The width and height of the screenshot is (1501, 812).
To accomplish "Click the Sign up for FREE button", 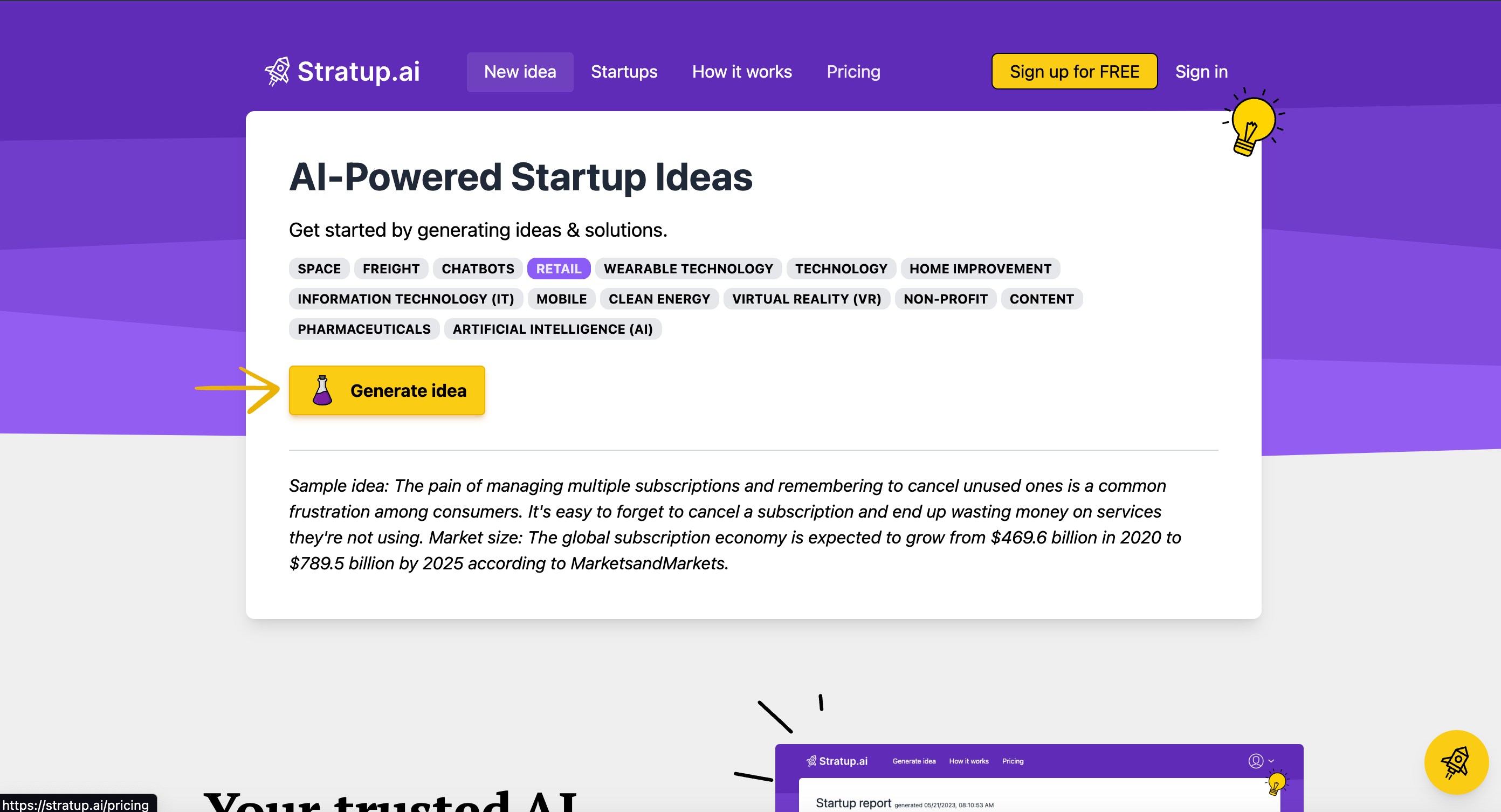I will coord(1074,71).
